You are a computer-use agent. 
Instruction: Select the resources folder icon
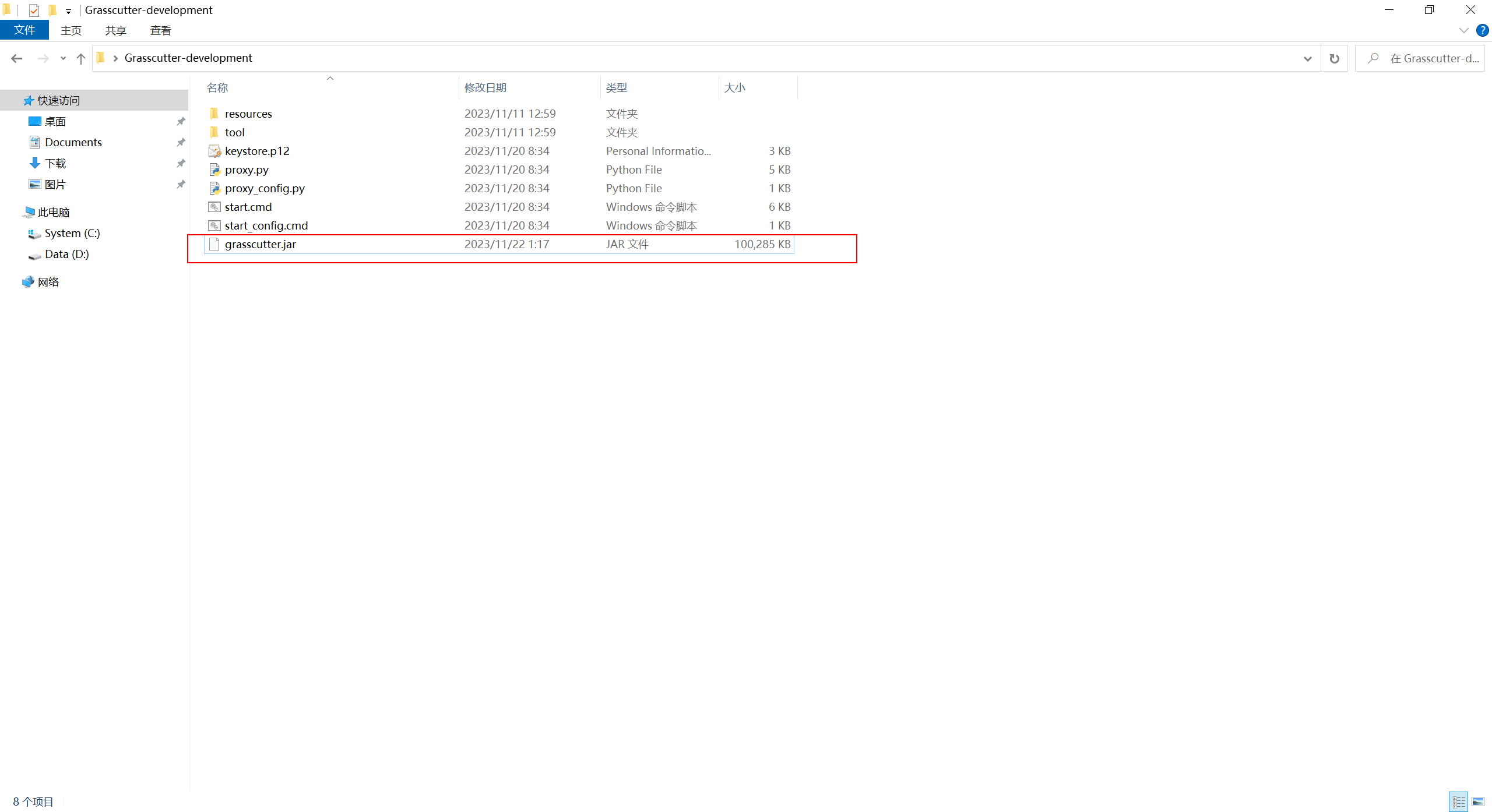[x=214, y=113]
